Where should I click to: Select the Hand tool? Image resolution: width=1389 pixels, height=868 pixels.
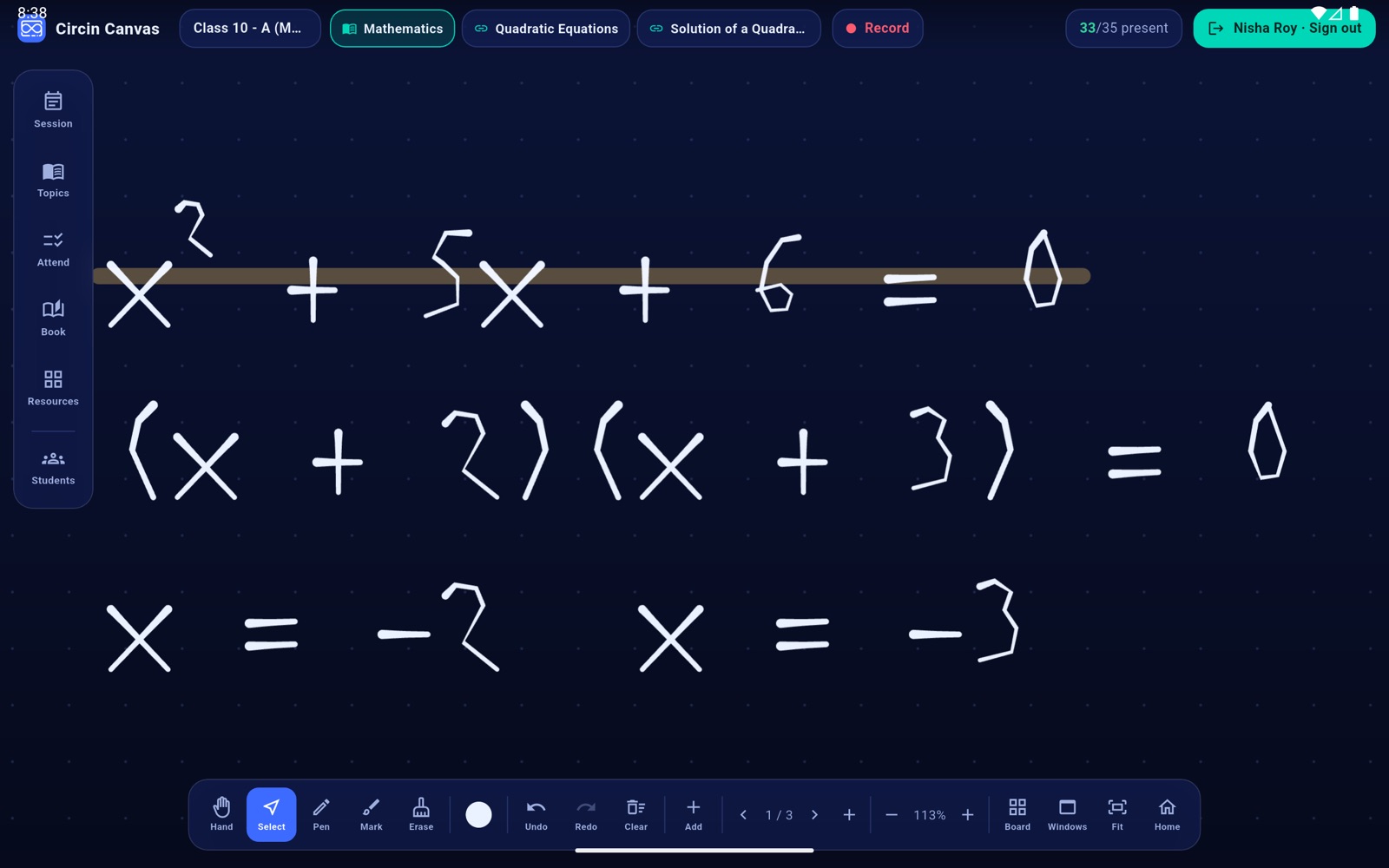tap(221, 814)
